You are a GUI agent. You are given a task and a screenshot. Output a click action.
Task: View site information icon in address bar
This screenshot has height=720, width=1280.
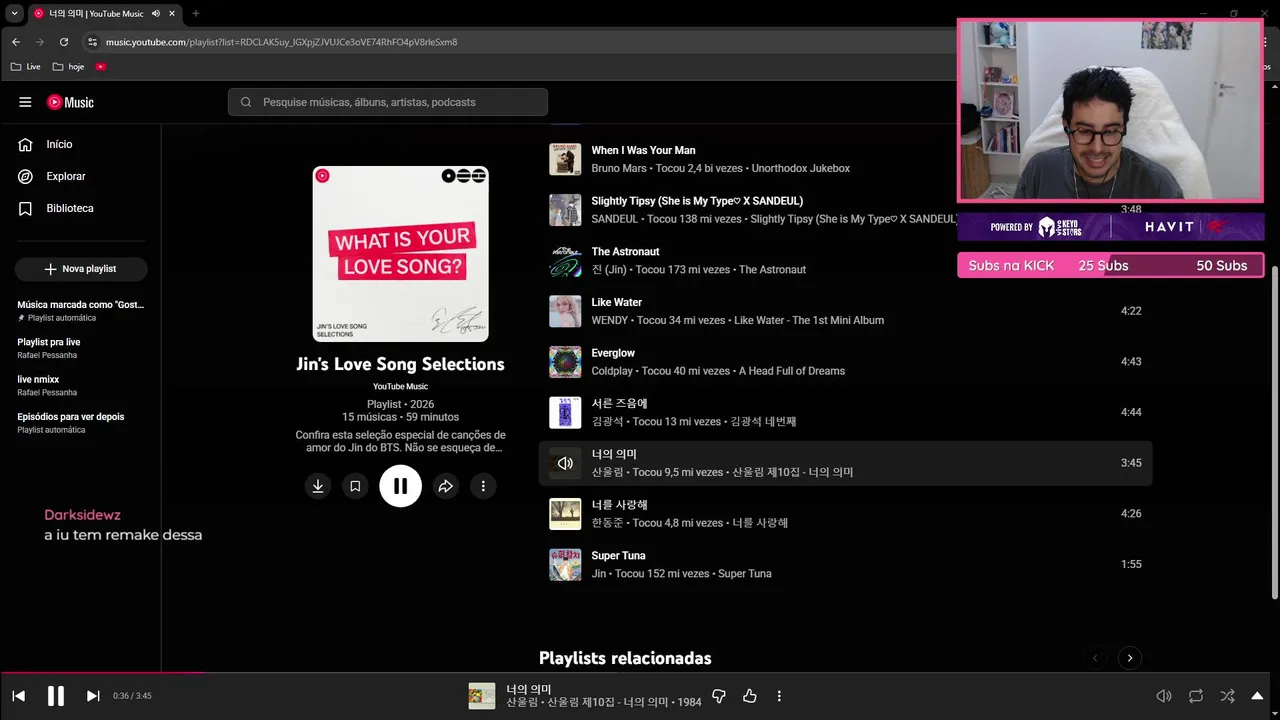point(92,42)
